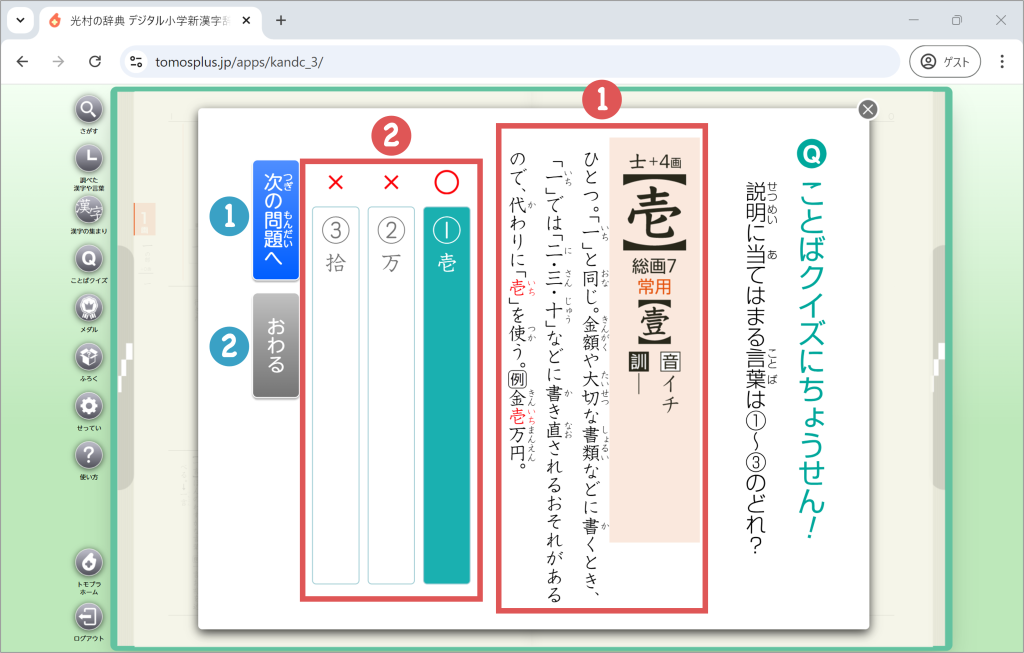Click the address bar URL tomosplus.jp

click(239, 62)
